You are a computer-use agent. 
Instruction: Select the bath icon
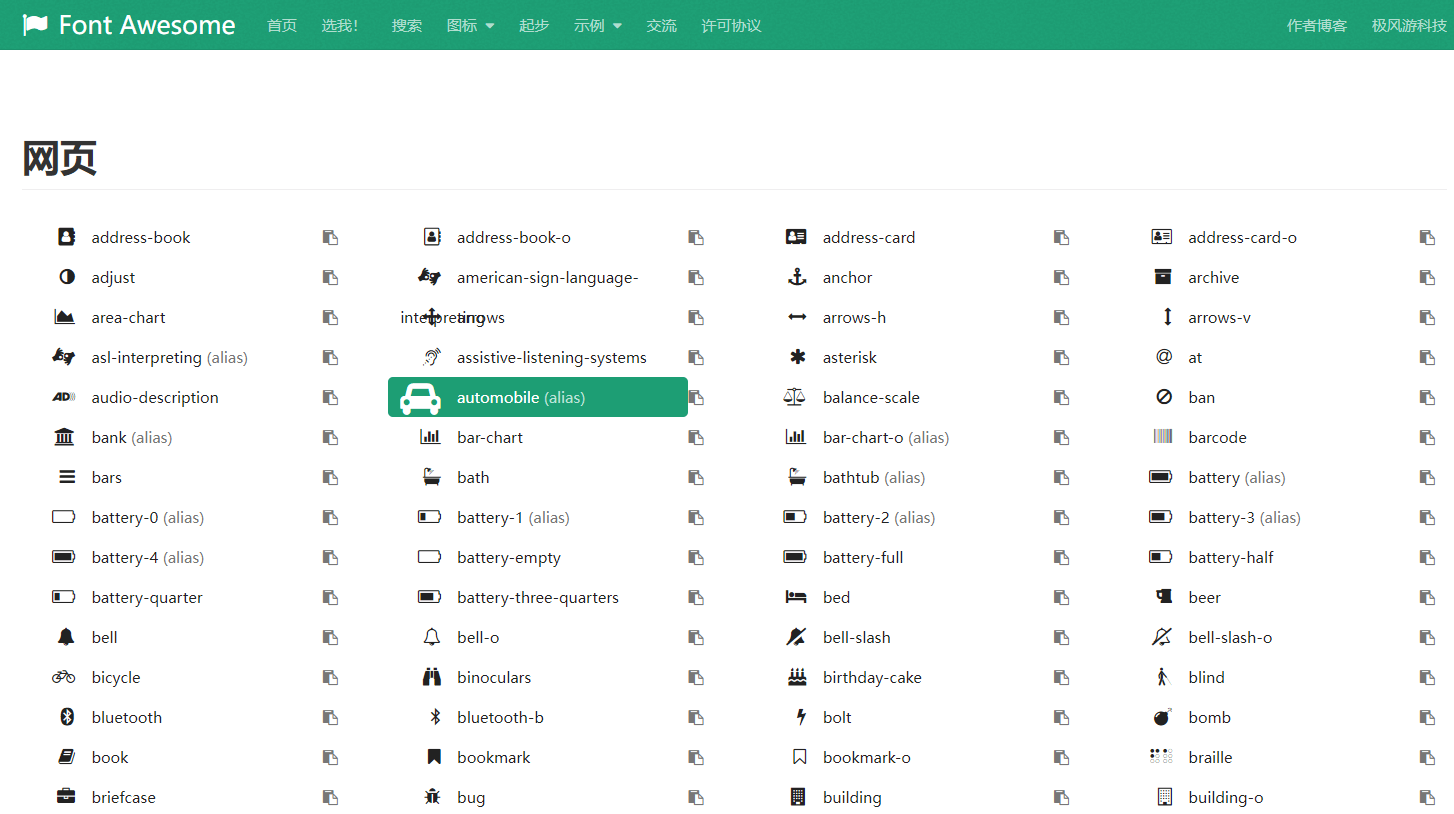432,477
